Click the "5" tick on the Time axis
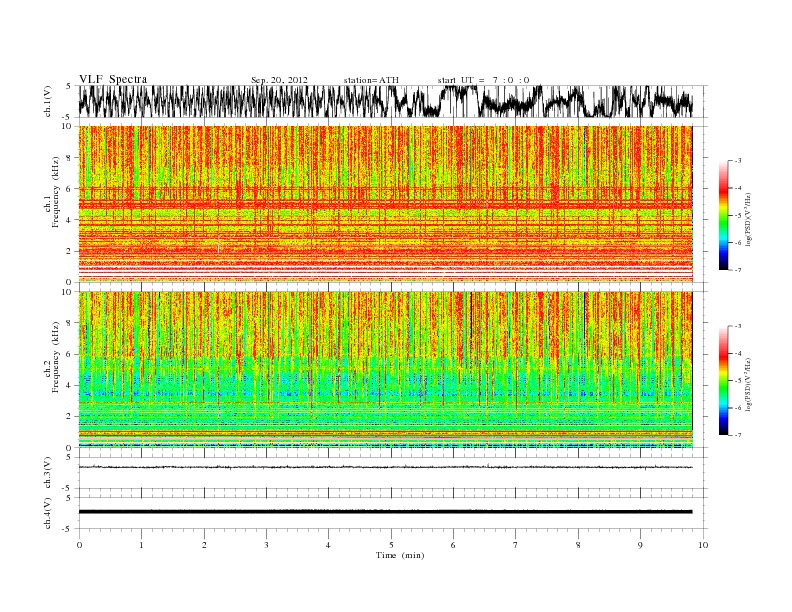Viewport: 792px width, 612px height. (x=391, y=545)
